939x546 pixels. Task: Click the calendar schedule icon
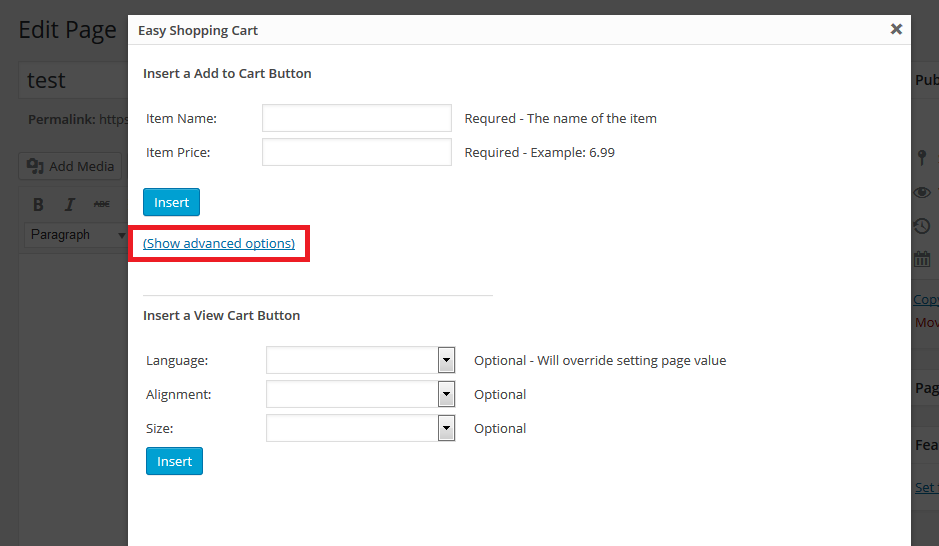click(922, 259)
